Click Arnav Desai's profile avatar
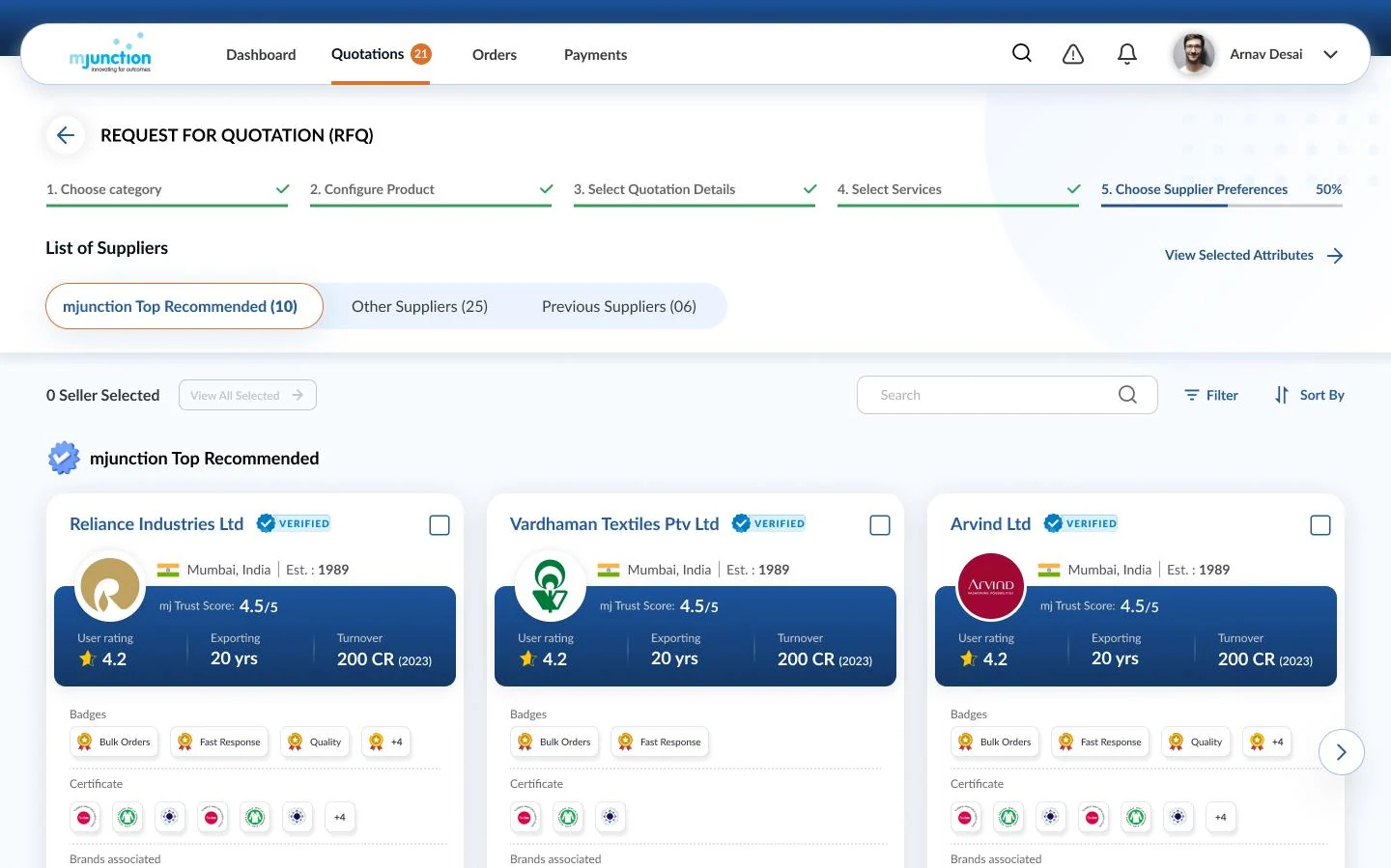This screenshot has height=868, width=1391. tap(1194, 54)
